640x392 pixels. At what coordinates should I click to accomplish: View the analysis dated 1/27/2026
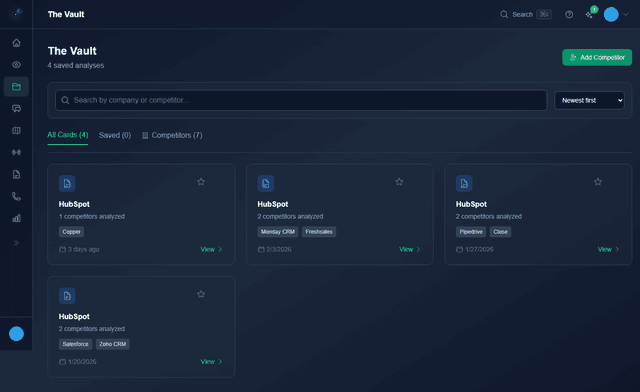tap(608, 249)
